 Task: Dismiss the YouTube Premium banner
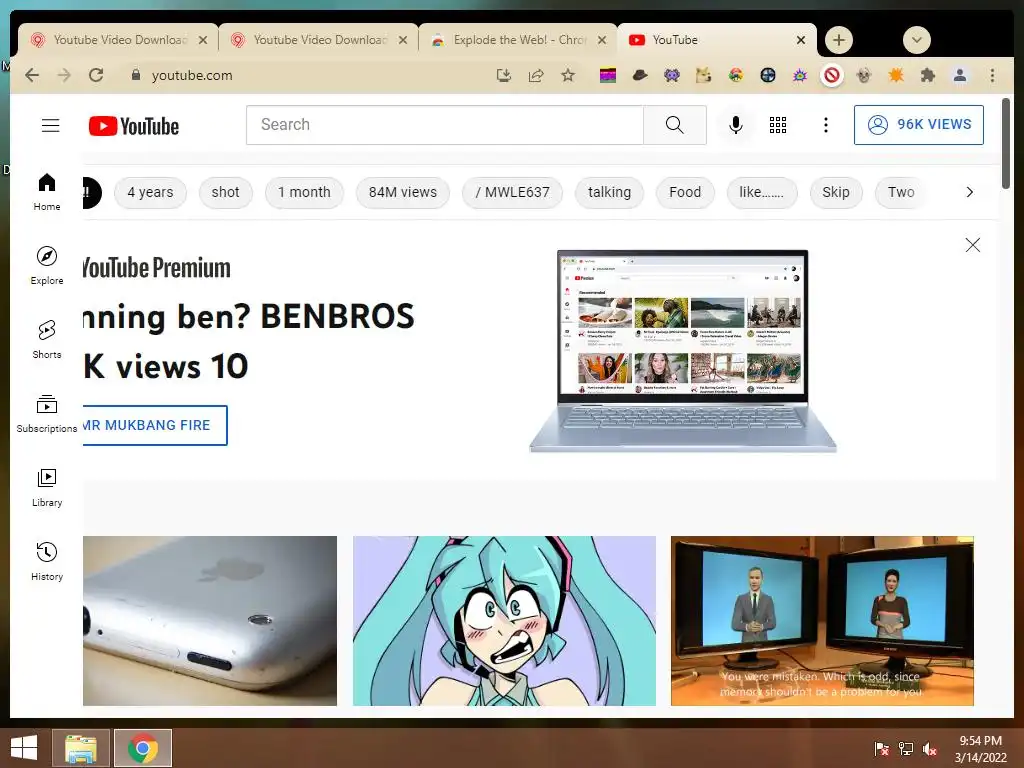coord(972,245)
